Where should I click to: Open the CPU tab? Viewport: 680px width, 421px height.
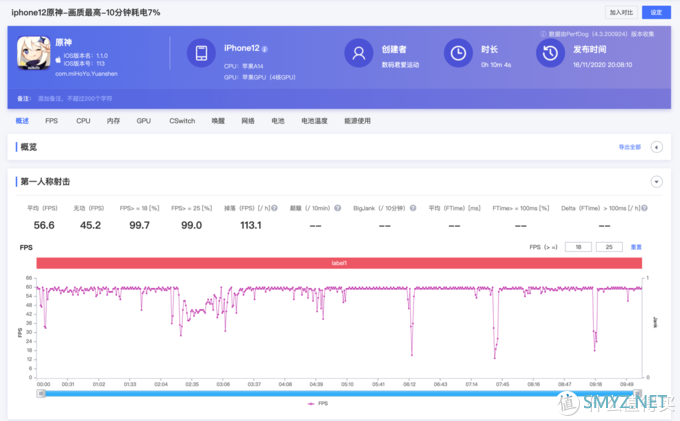pyautogui.click(x=83, y=121)
